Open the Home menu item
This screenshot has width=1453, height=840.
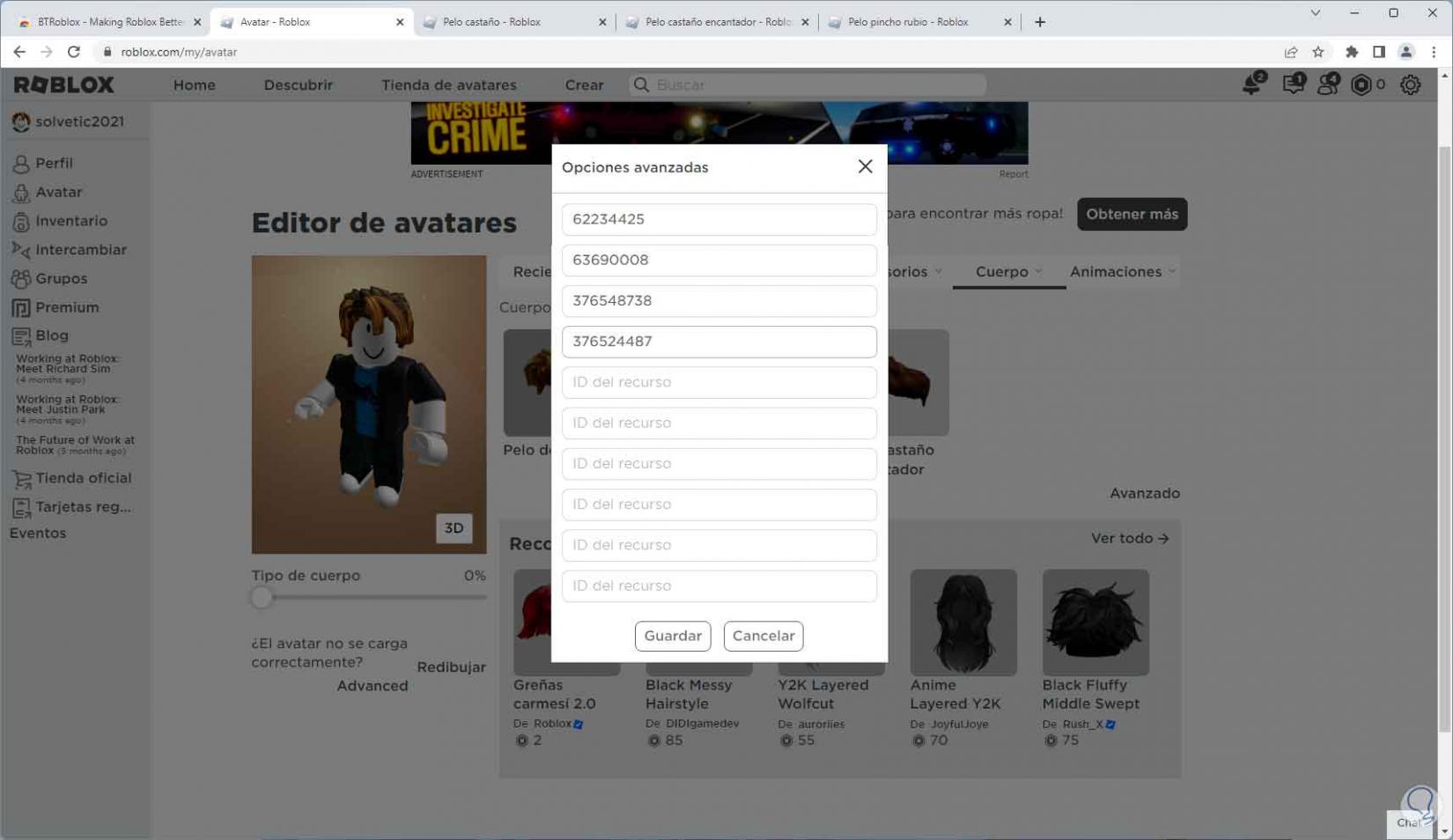195,85
